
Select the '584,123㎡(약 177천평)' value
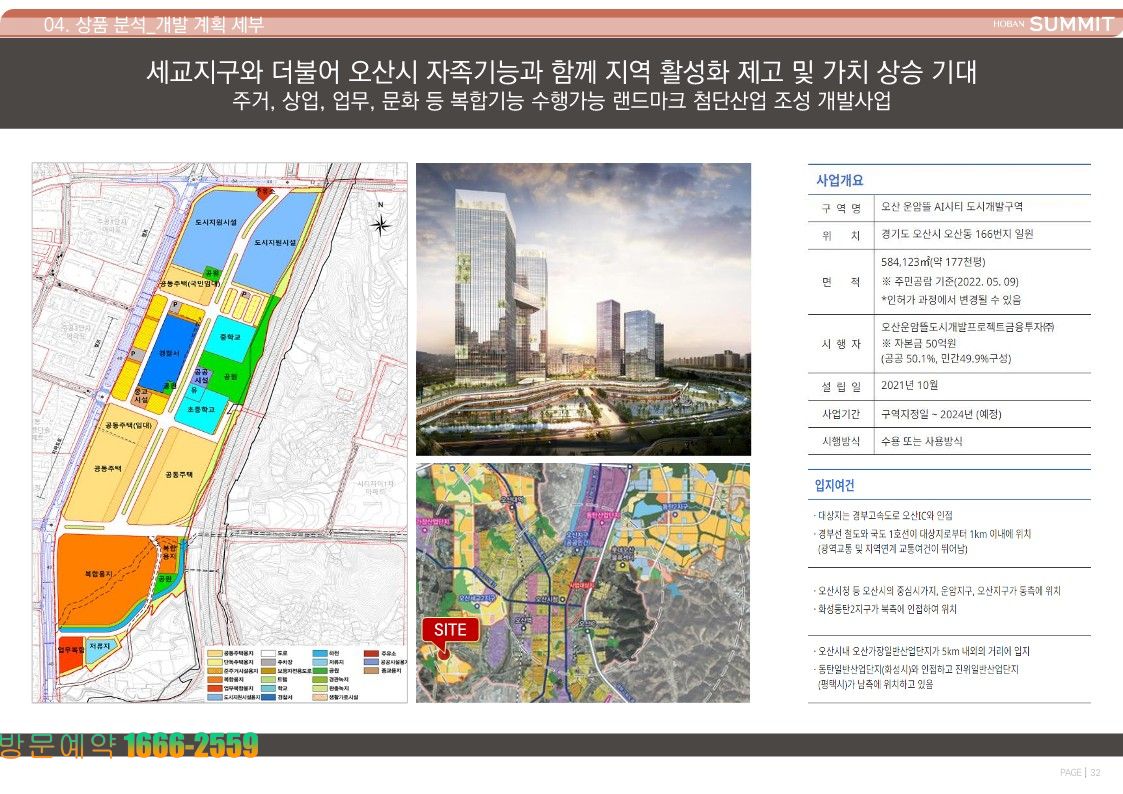coord(933,262)
